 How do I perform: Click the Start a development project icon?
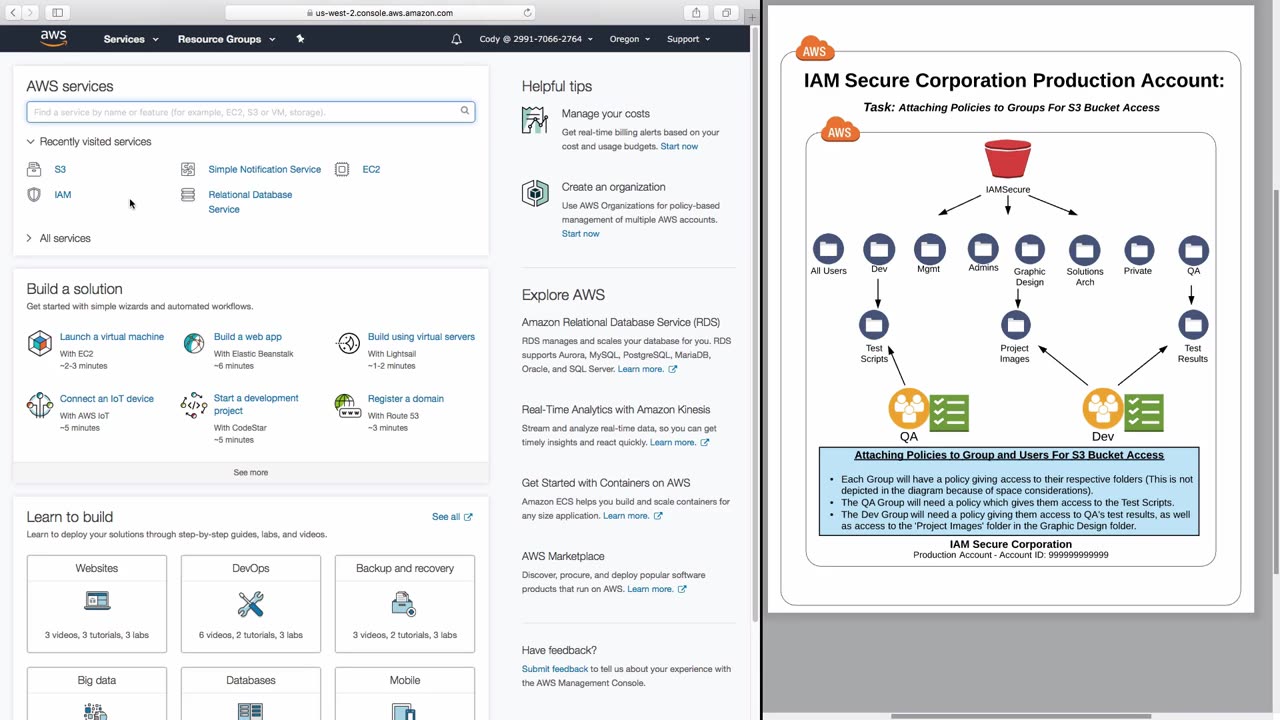[x=194, y=405]
